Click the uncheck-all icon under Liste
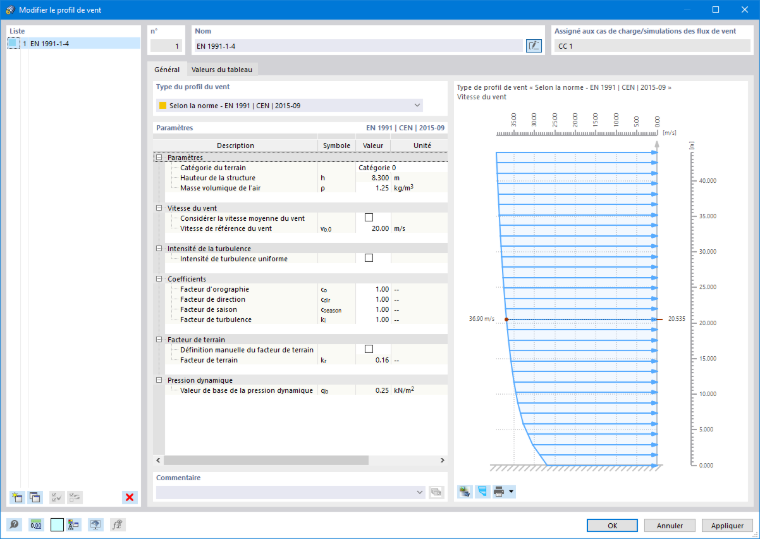 pyautogui.click(x=75, y=497)
